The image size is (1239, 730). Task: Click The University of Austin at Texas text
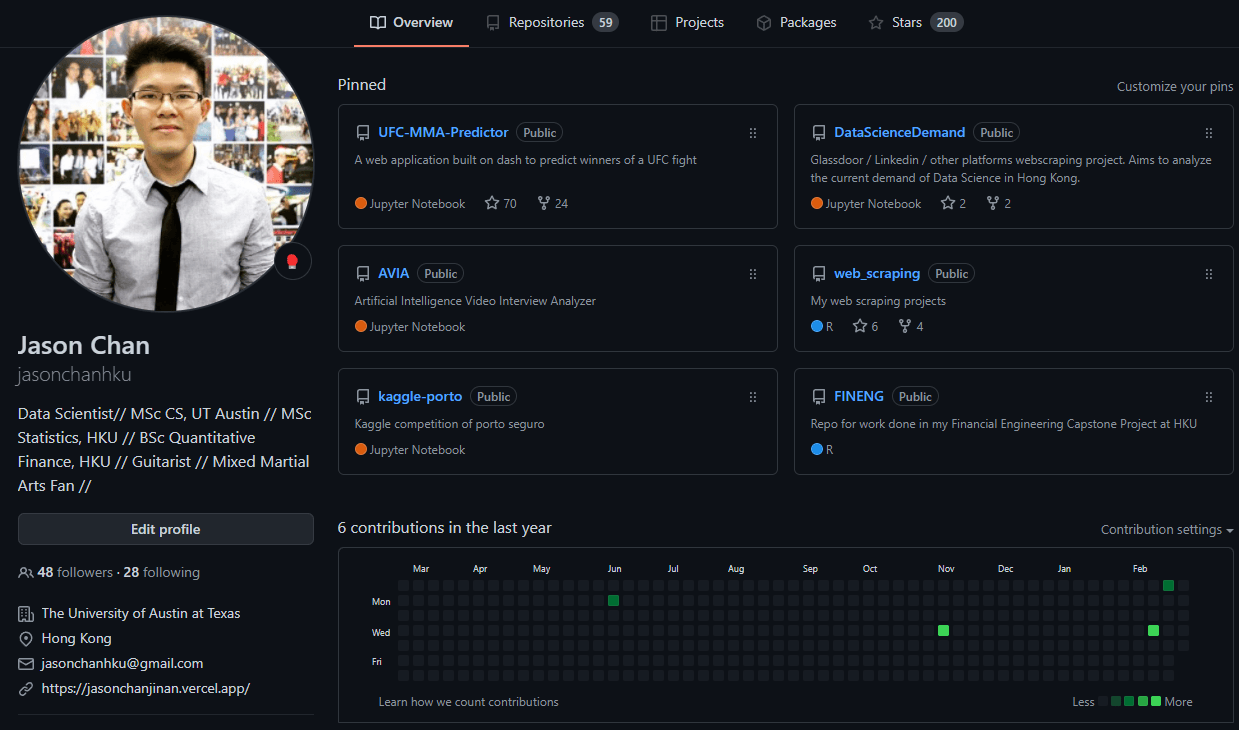tap(141, 613)
